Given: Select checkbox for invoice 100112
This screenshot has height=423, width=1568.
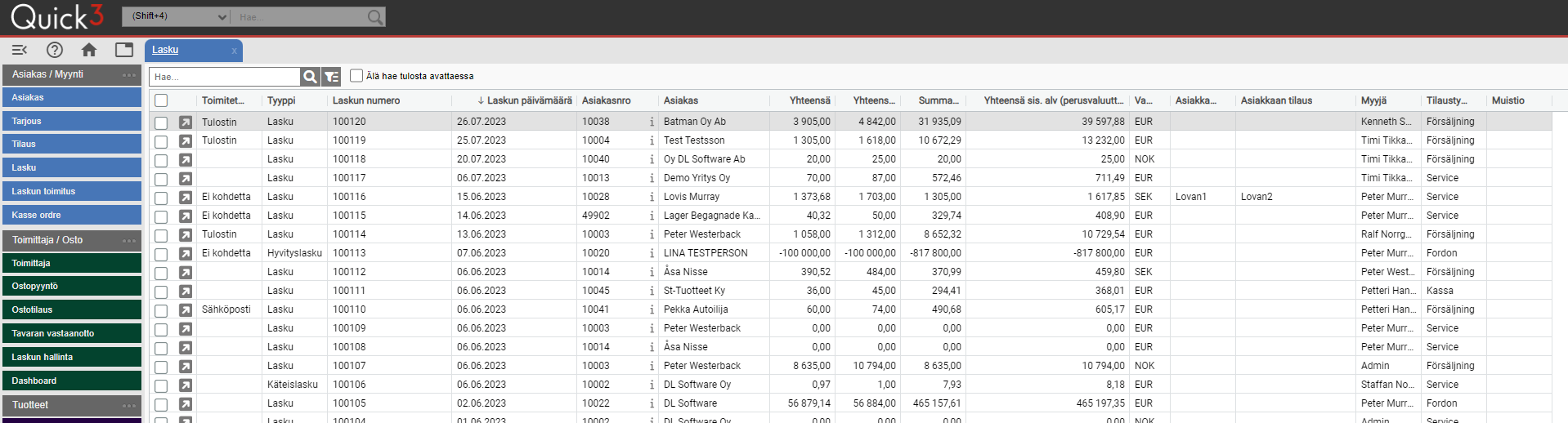Looking at the screenshot, I should click(x=161, y=273).
